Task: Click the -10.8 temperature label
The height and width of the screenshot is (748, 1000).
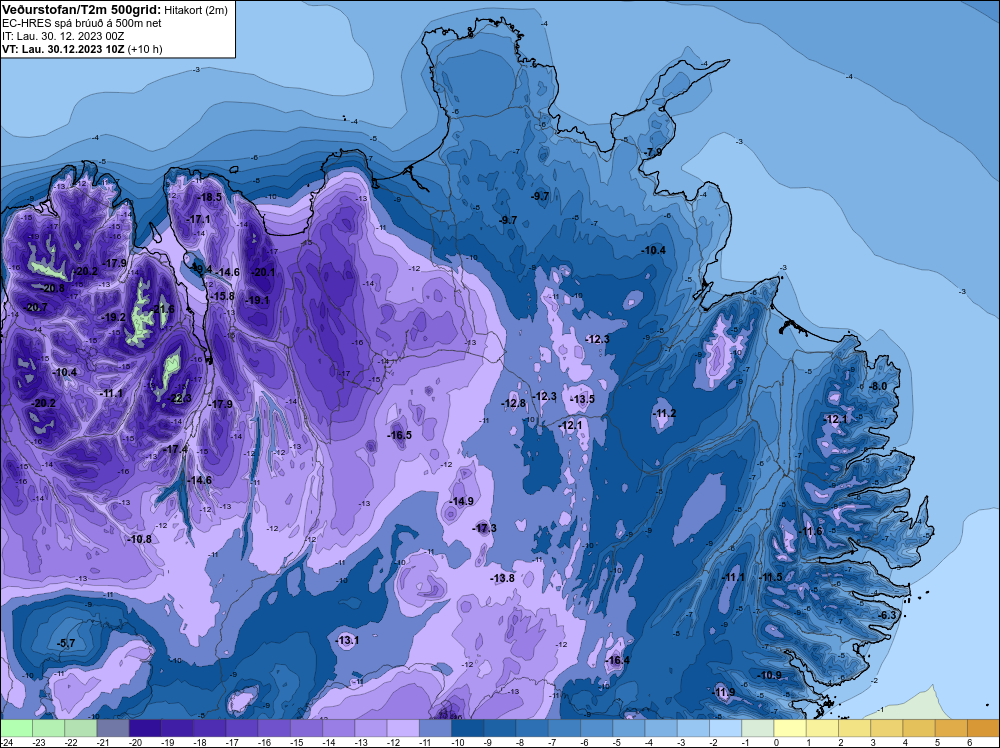Action: tap(140, 539)
